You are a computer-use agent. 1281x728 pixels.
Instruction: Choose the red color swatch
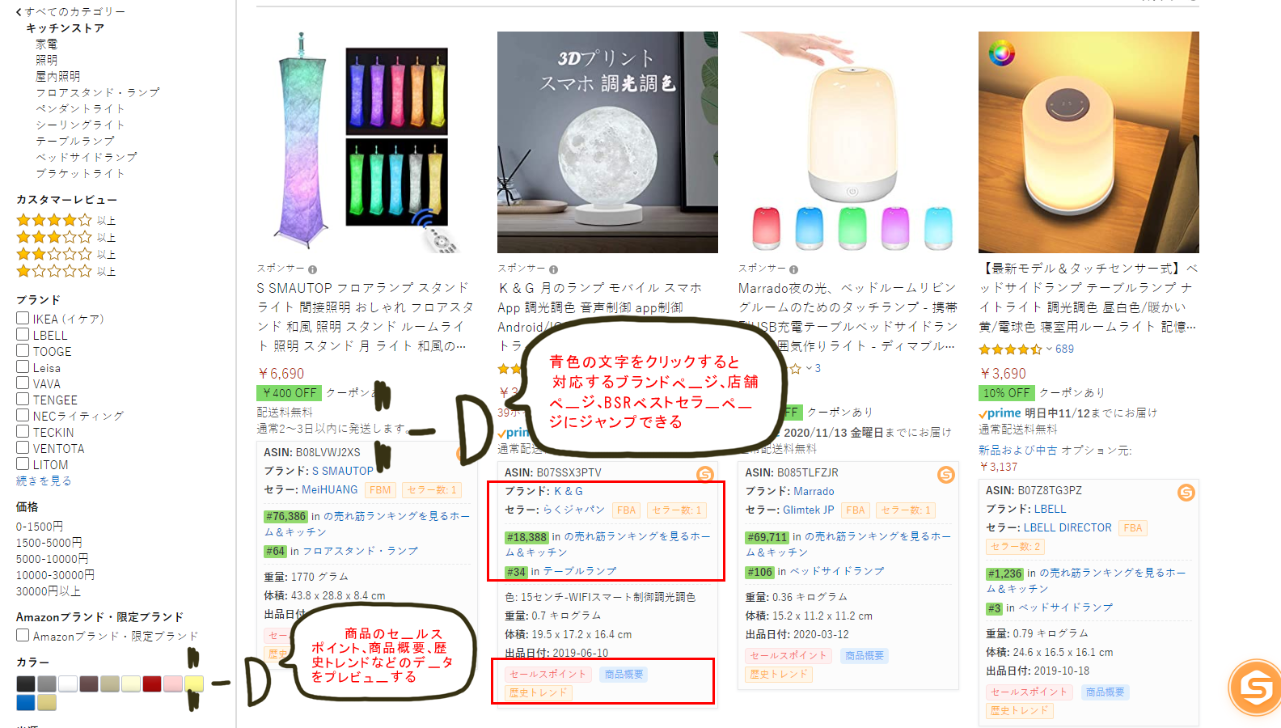pos(151,684)
